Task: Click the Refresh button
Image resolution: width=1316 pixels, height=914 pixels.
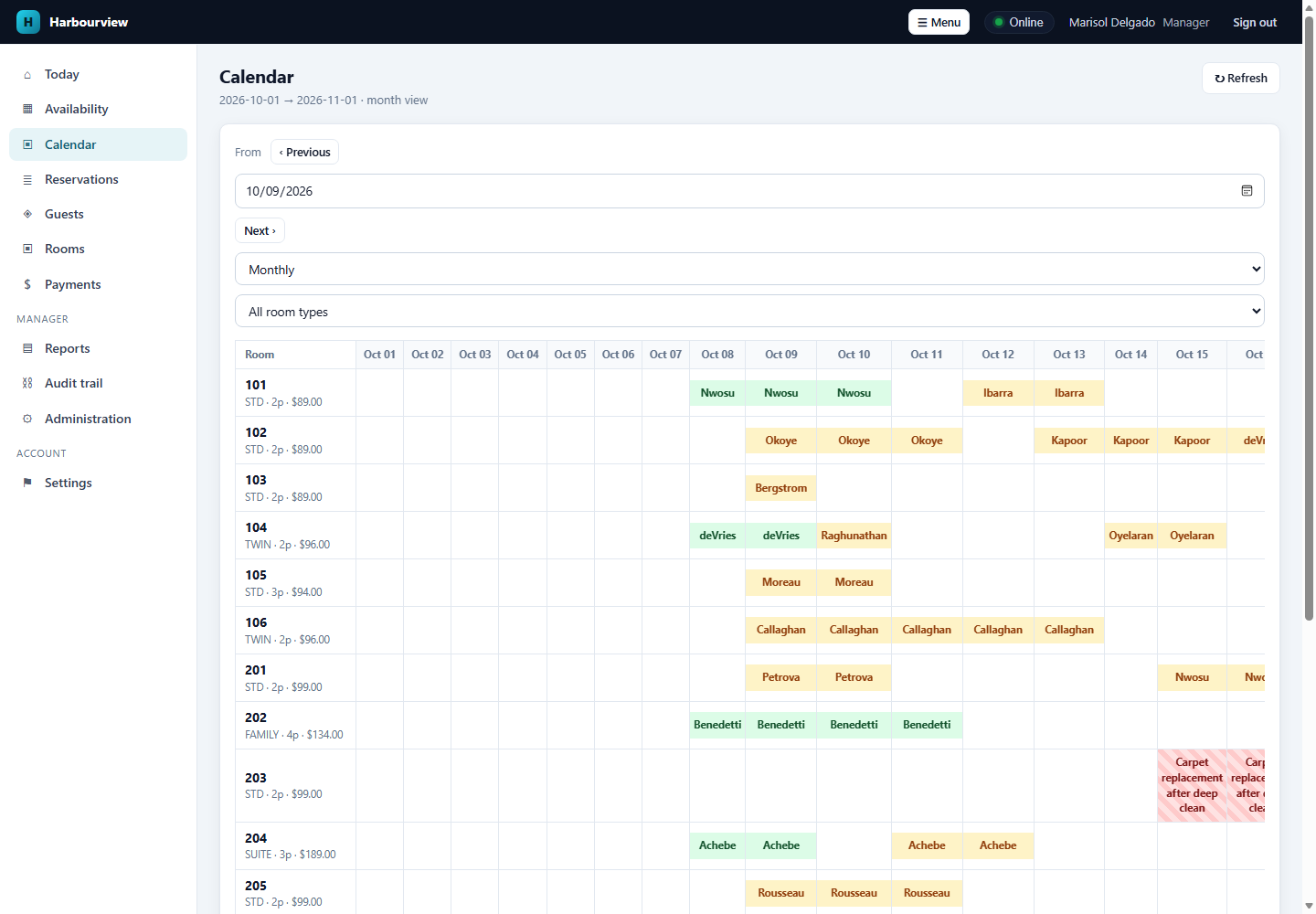Action: 1240,79
